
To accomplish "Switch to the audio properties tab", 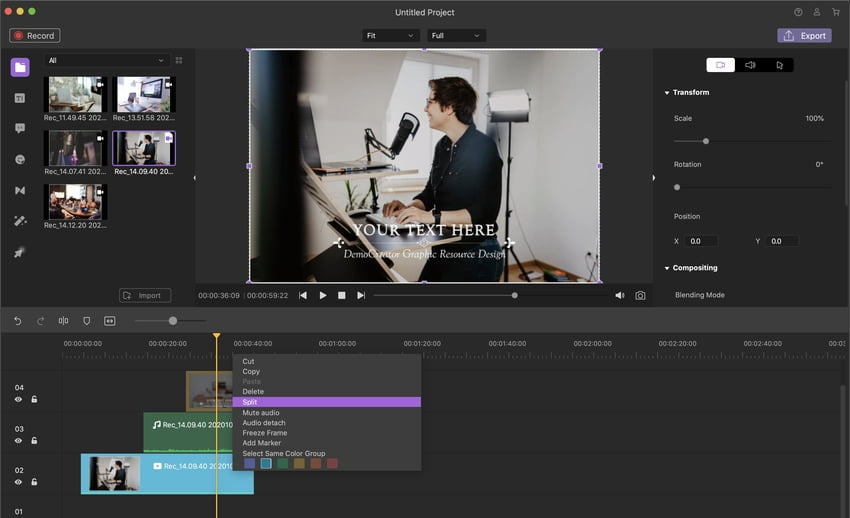I will point(750,65).
